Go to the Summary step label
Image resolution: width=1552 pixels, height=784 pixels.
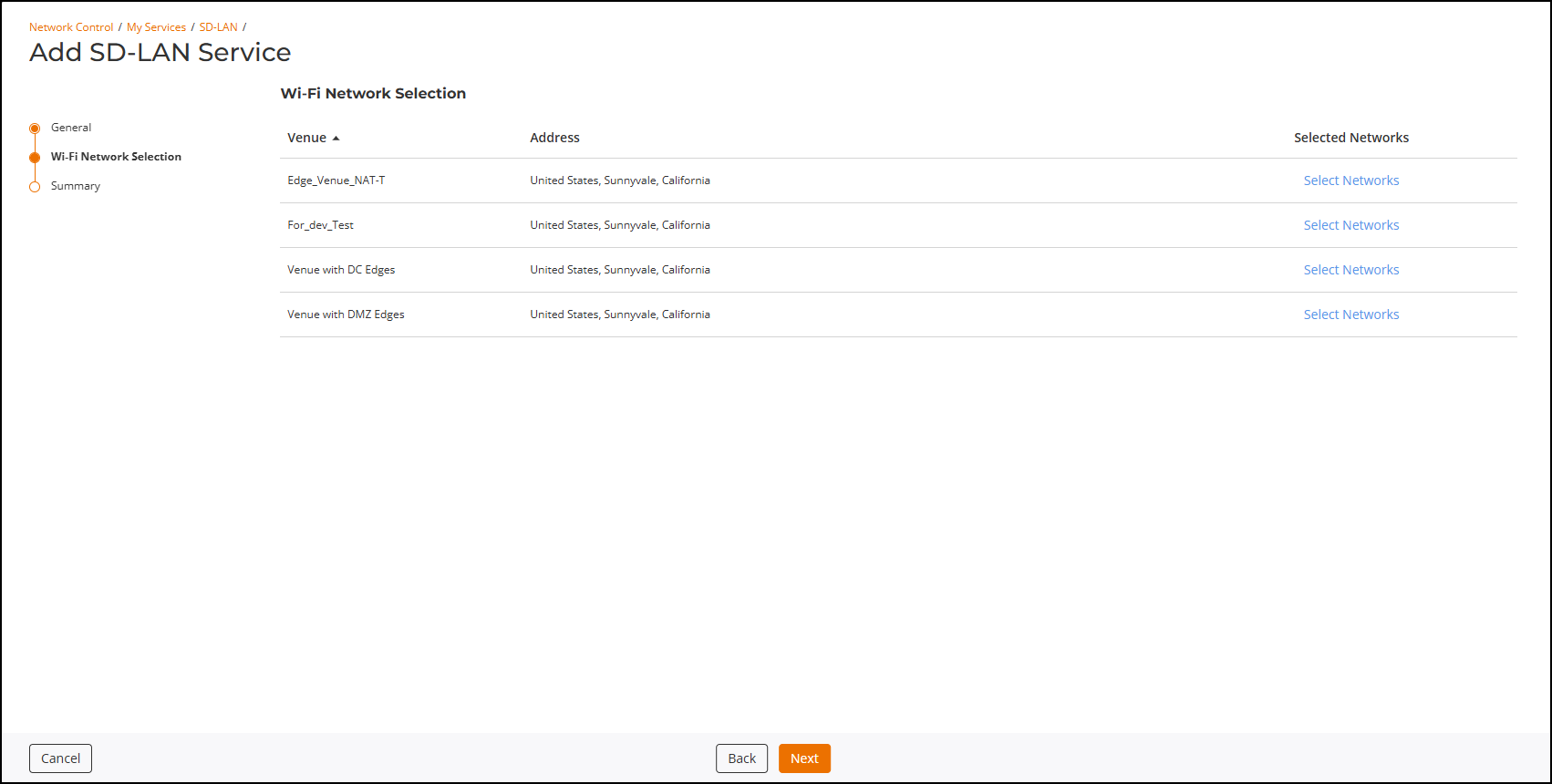(76, 186)
